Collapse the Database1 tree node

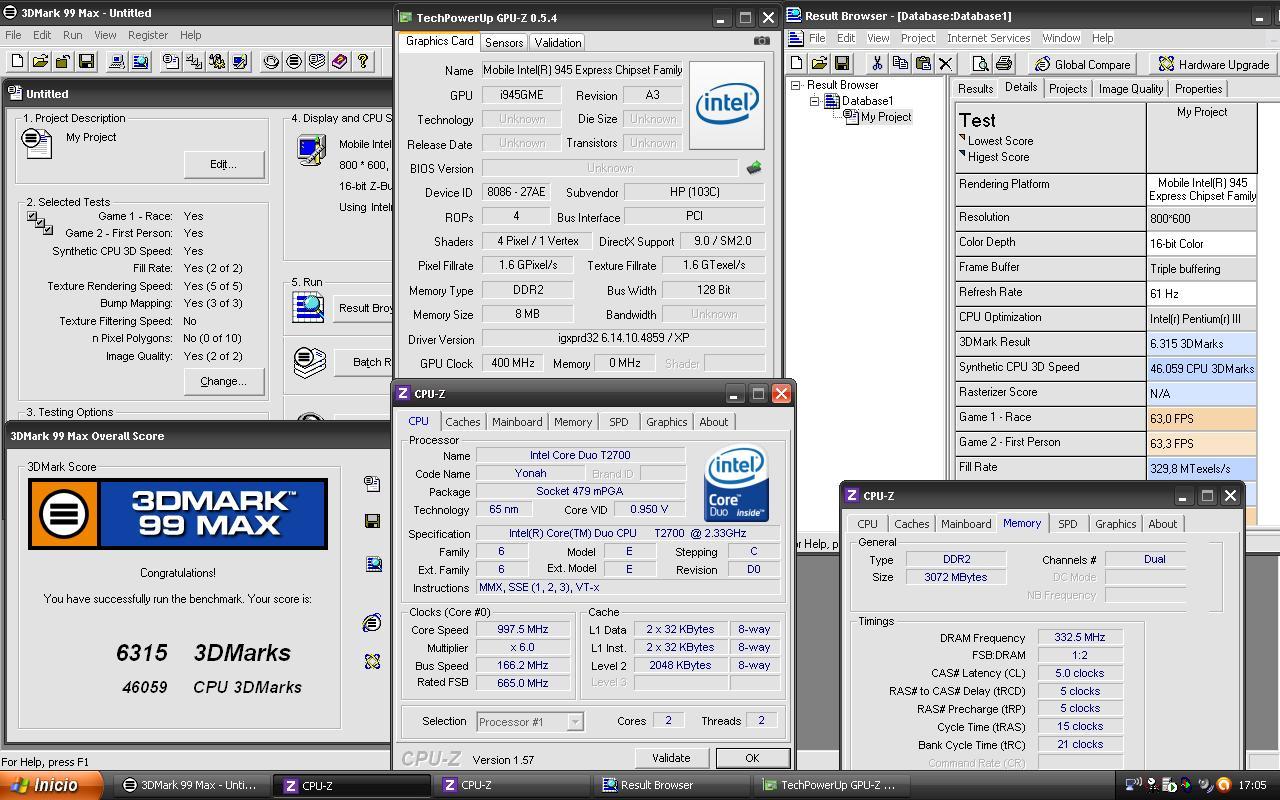pyautogui.click(x=813, y=101)
